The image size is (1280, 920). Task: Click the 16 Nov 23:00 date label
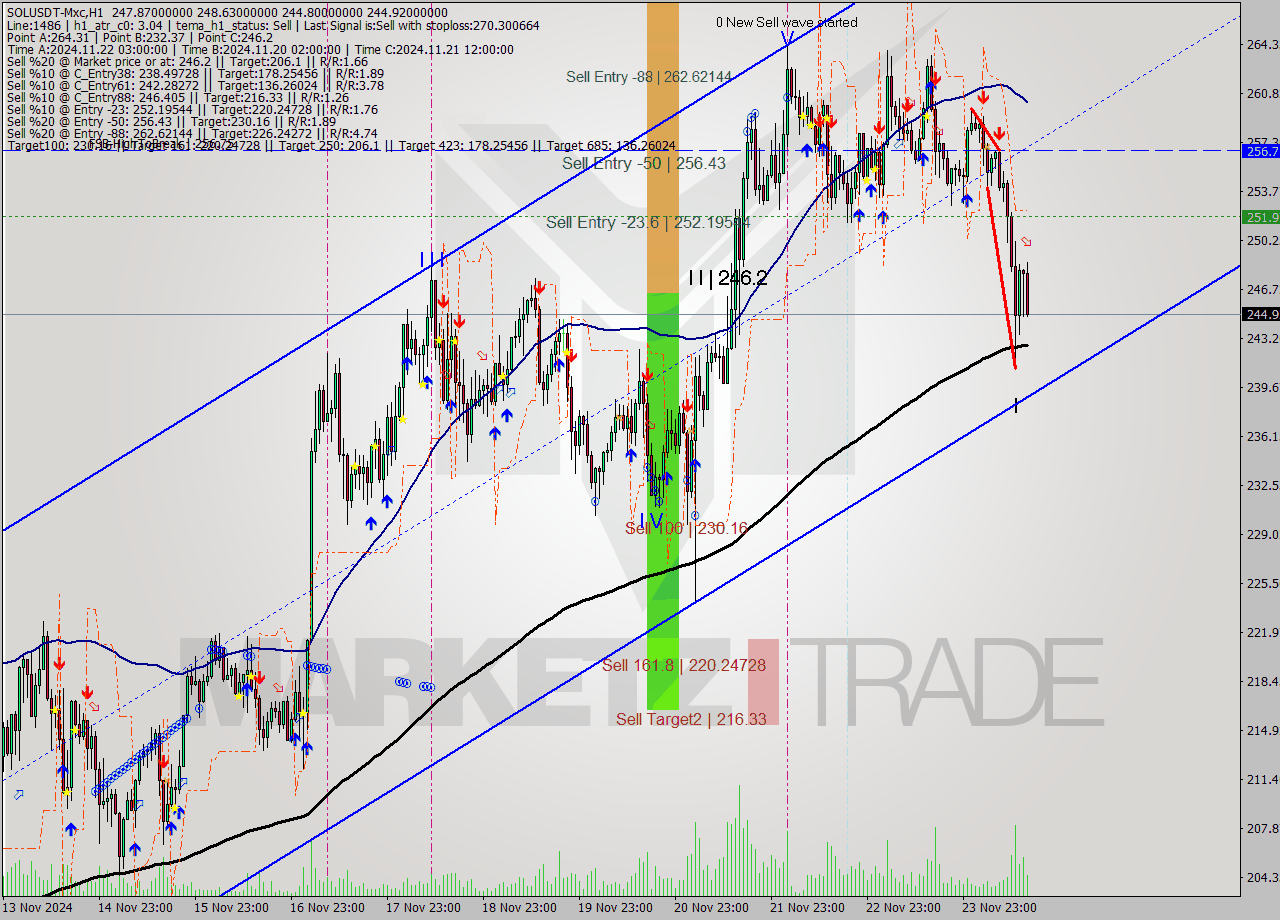pos(328,908)
